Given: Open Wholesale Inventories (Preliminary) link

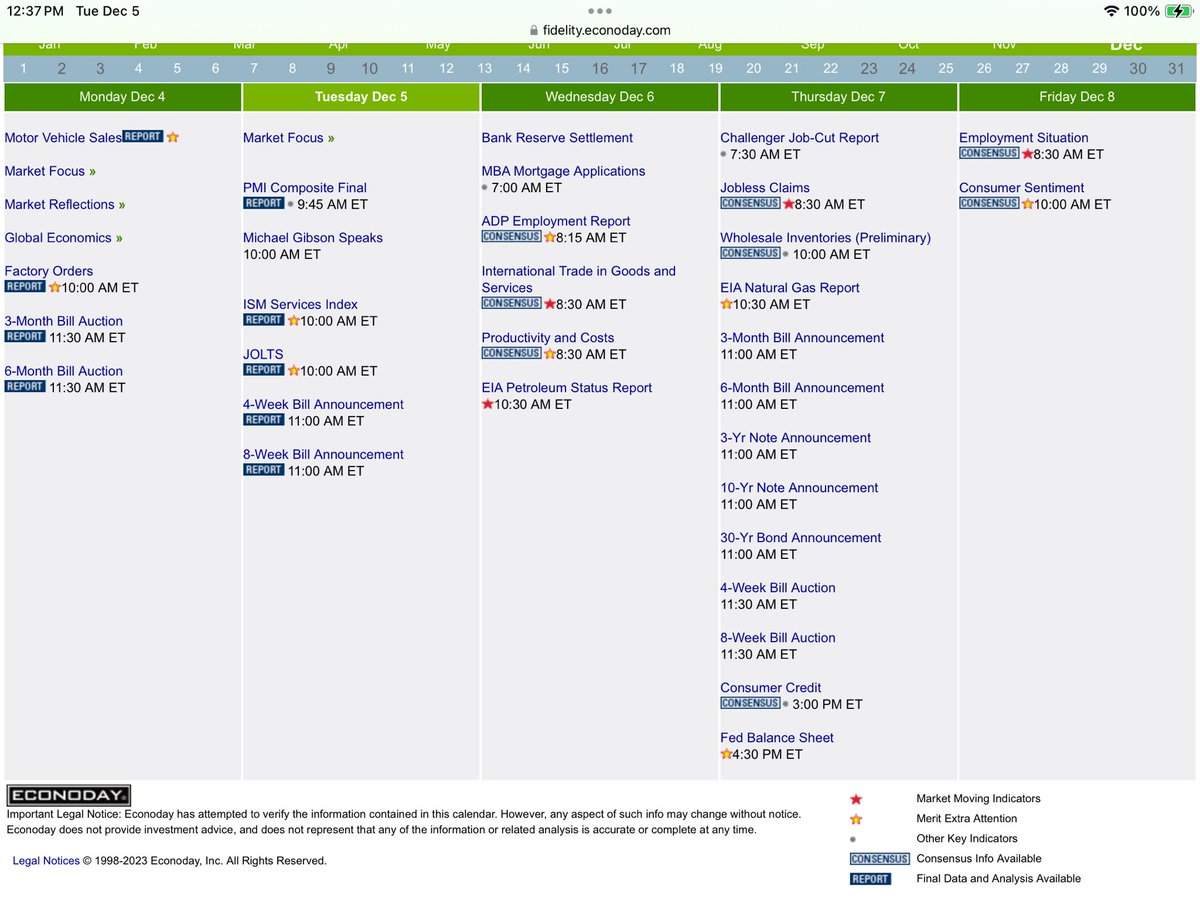Looking at the screenshot, I should 826,238.
